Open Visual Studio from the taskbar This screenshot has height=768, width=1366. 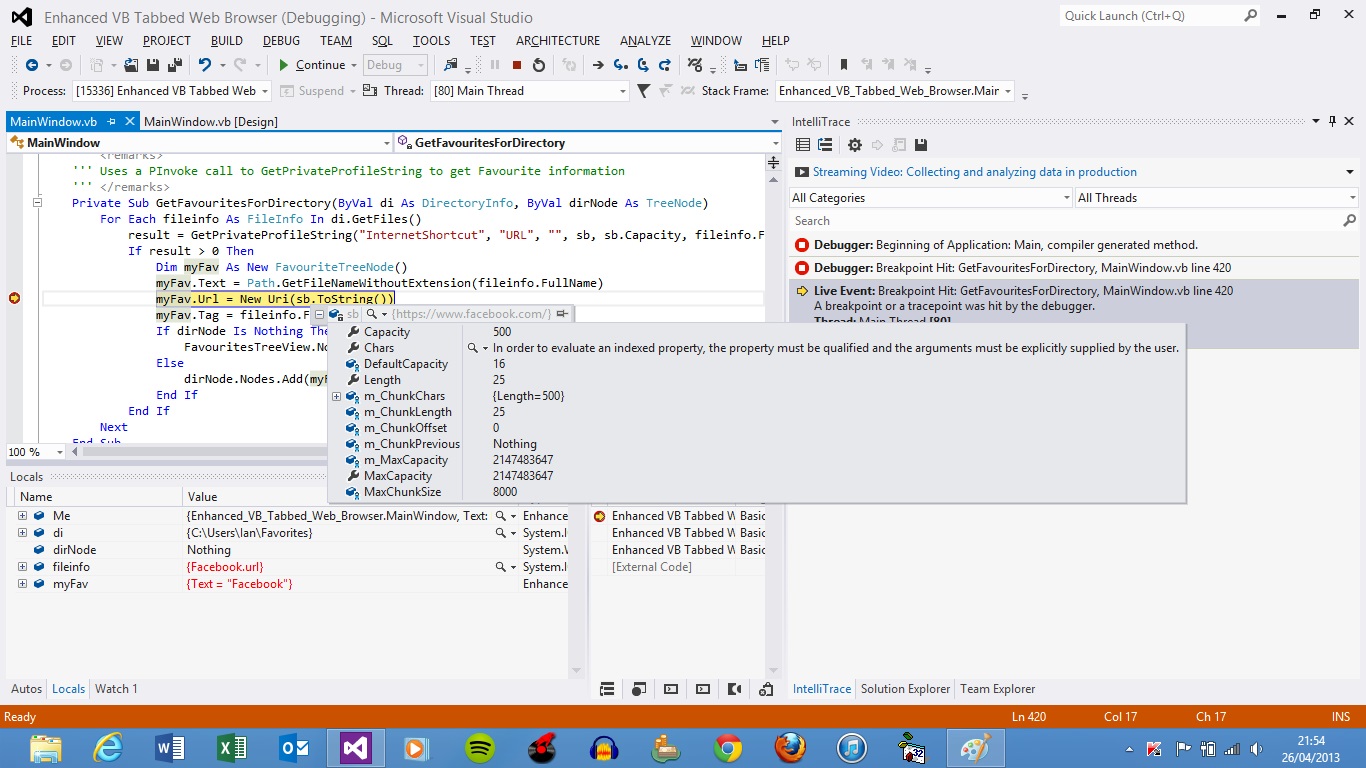357,748
